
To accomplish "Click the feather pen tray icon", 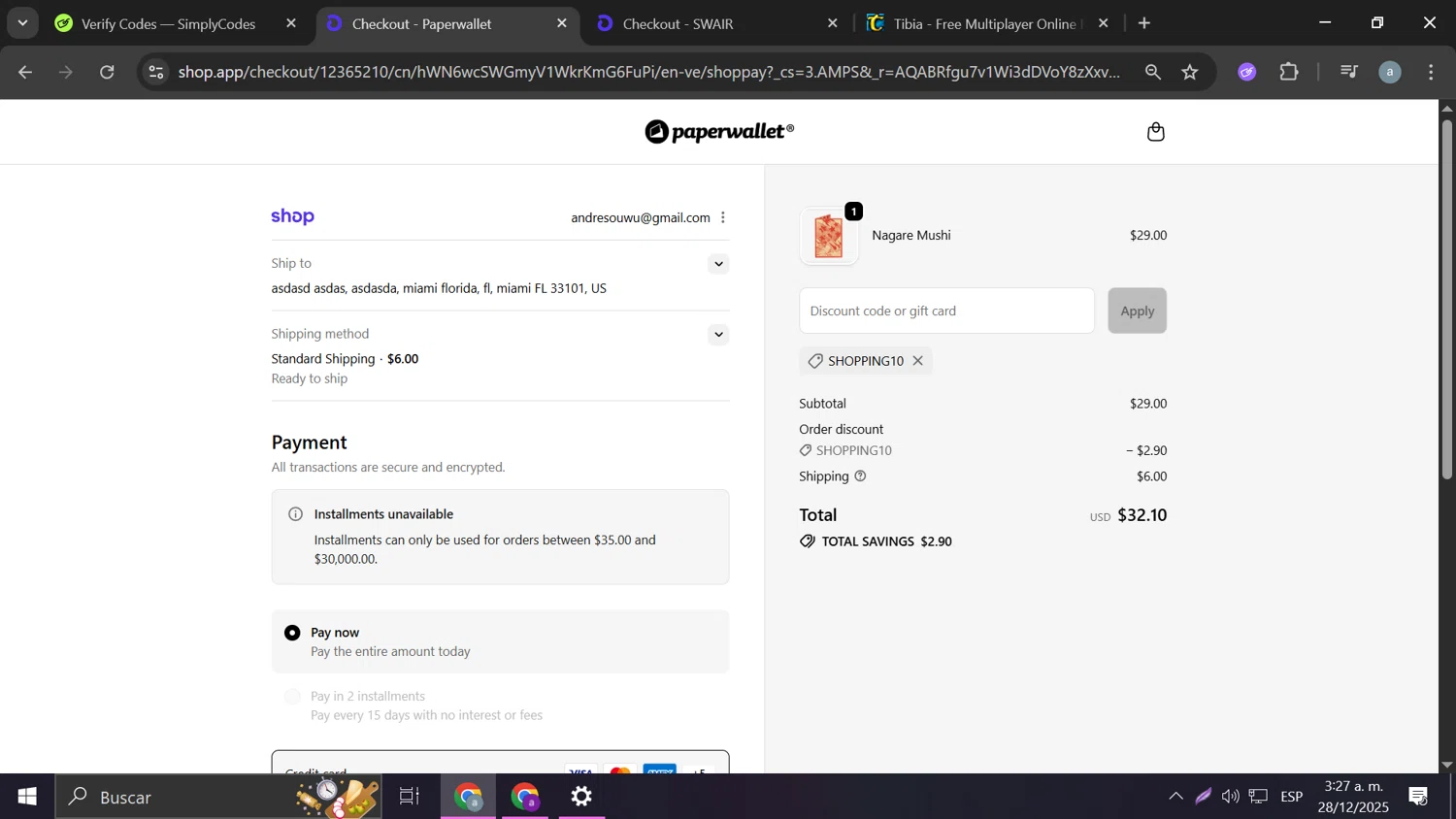I will (1204, 797).
